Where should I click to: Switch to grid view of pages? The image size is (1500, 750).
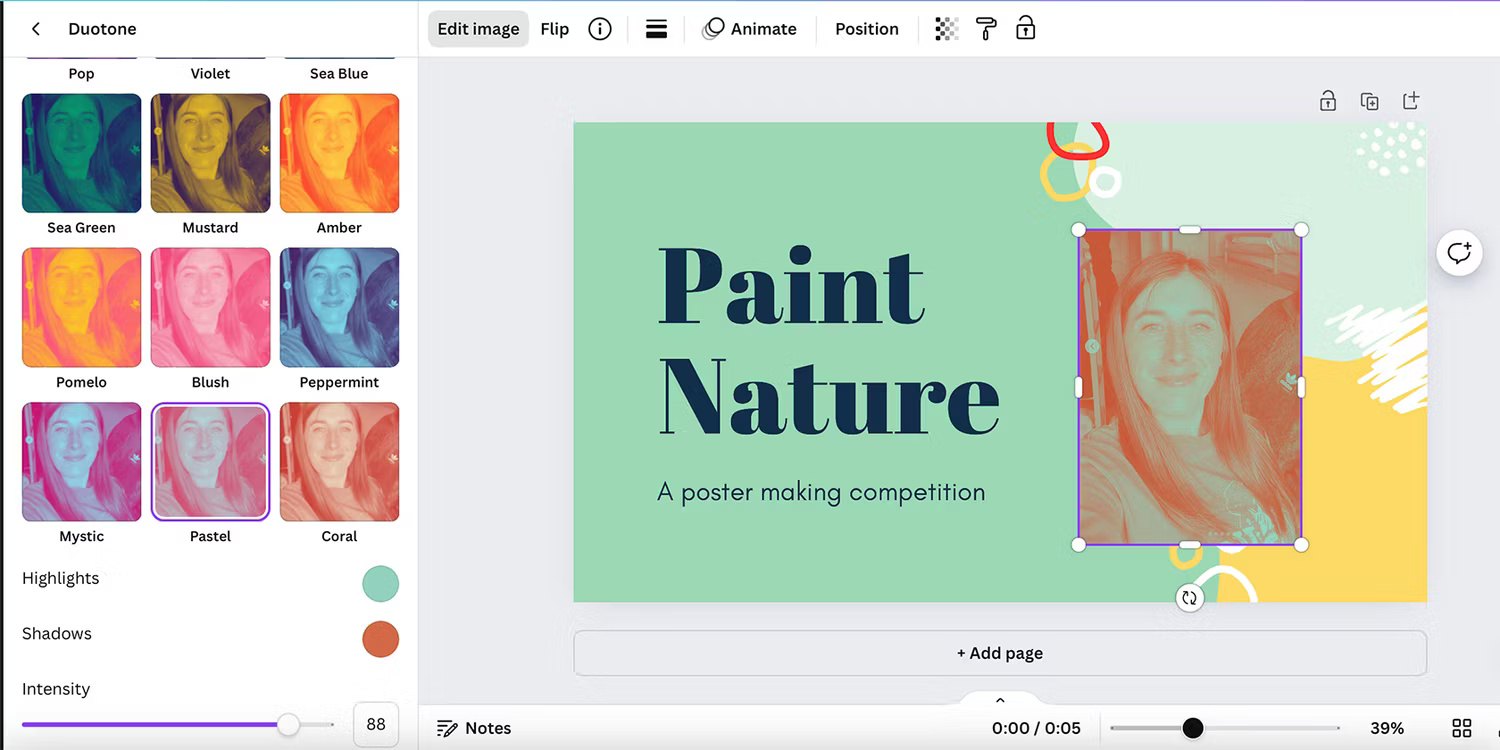(1461, 728)
